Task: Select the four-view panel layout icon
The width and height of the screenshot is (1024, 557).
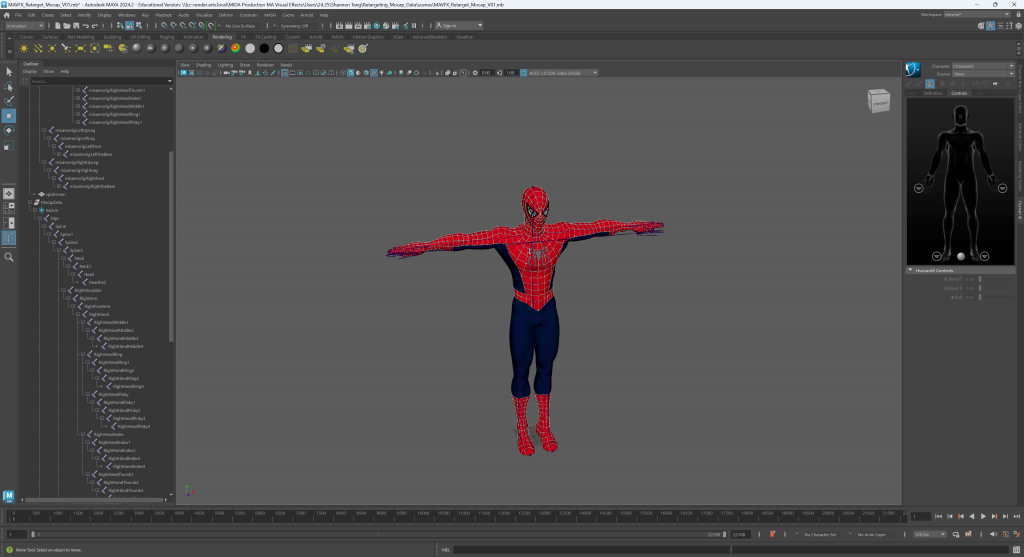Action: tap(8, 208)
